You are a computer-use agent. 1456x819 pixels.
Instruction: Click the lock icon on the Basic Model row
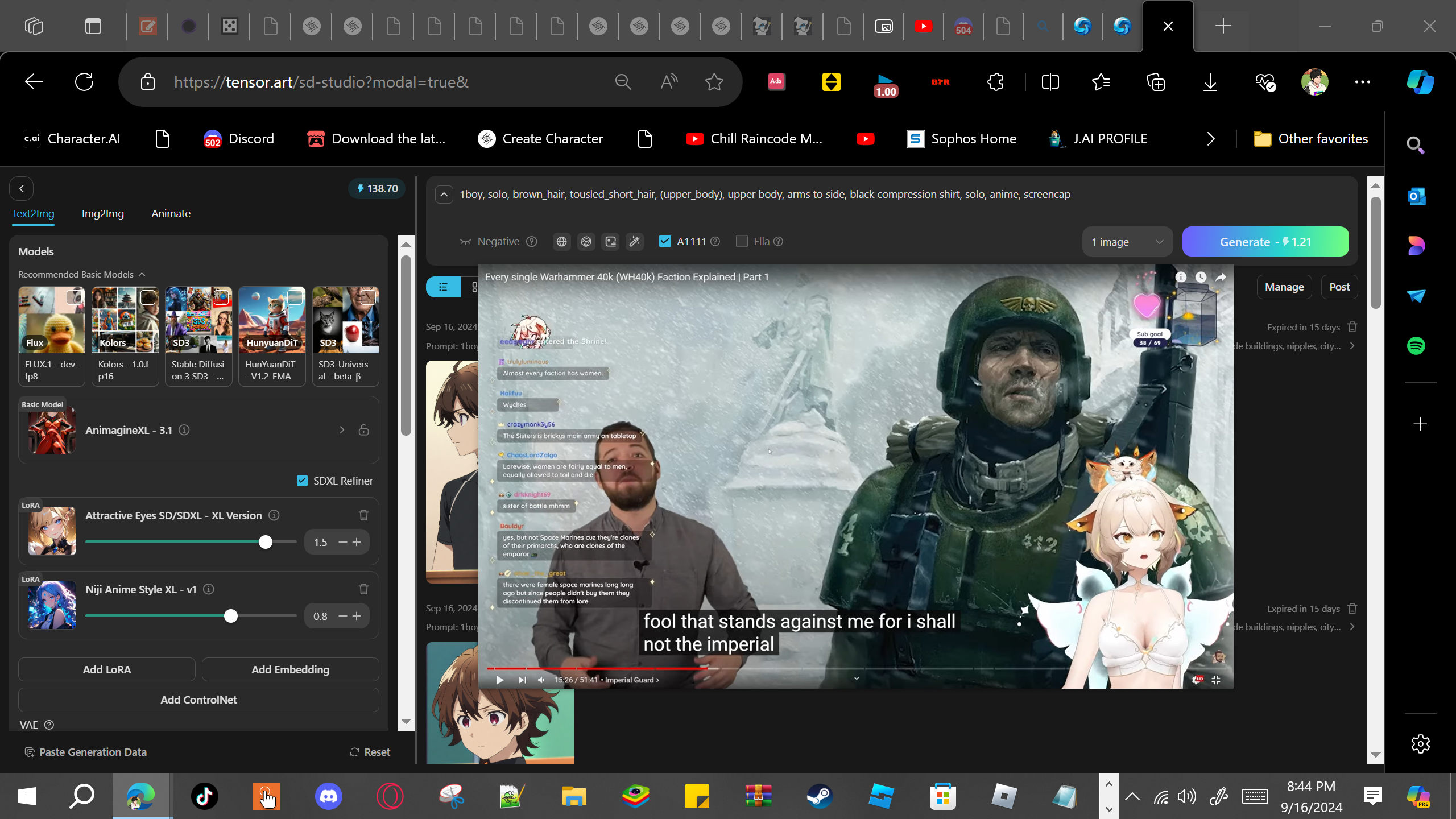tap(364, 430)
